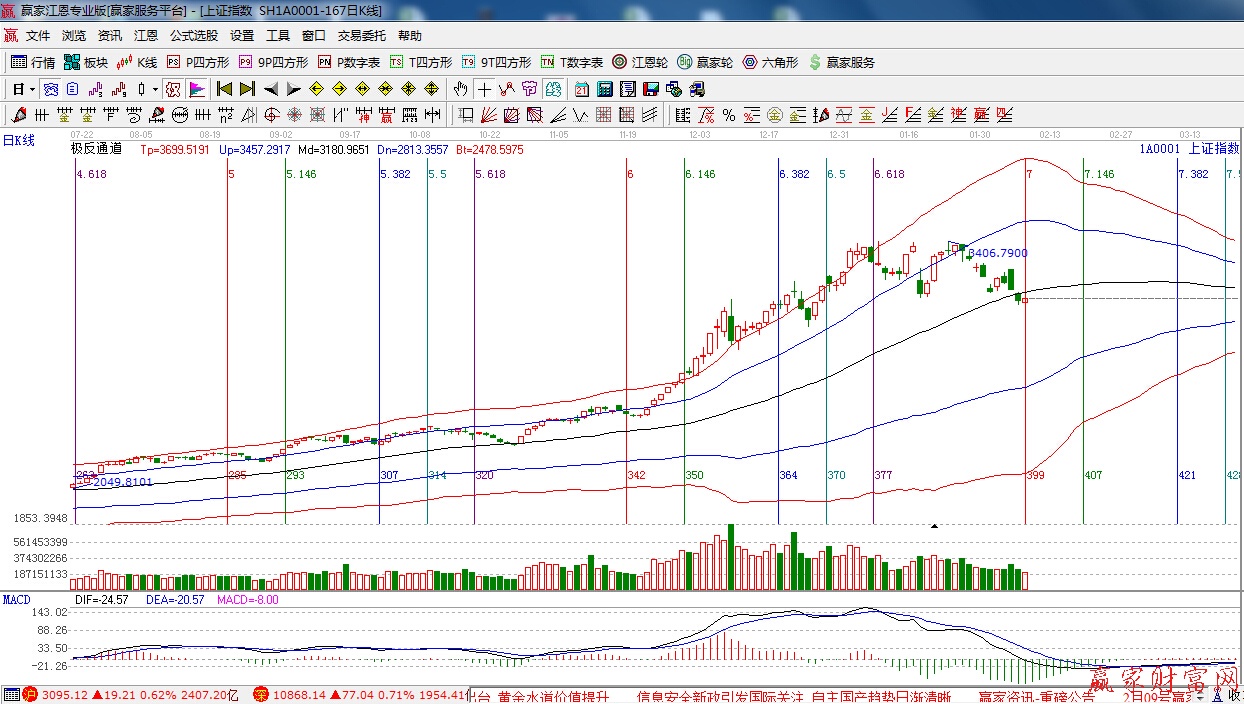Image resolution: width=1244 pixels, height=704 pixels.
Task: Select the P四方形 square tool
Action: click(x=198, y=62)
